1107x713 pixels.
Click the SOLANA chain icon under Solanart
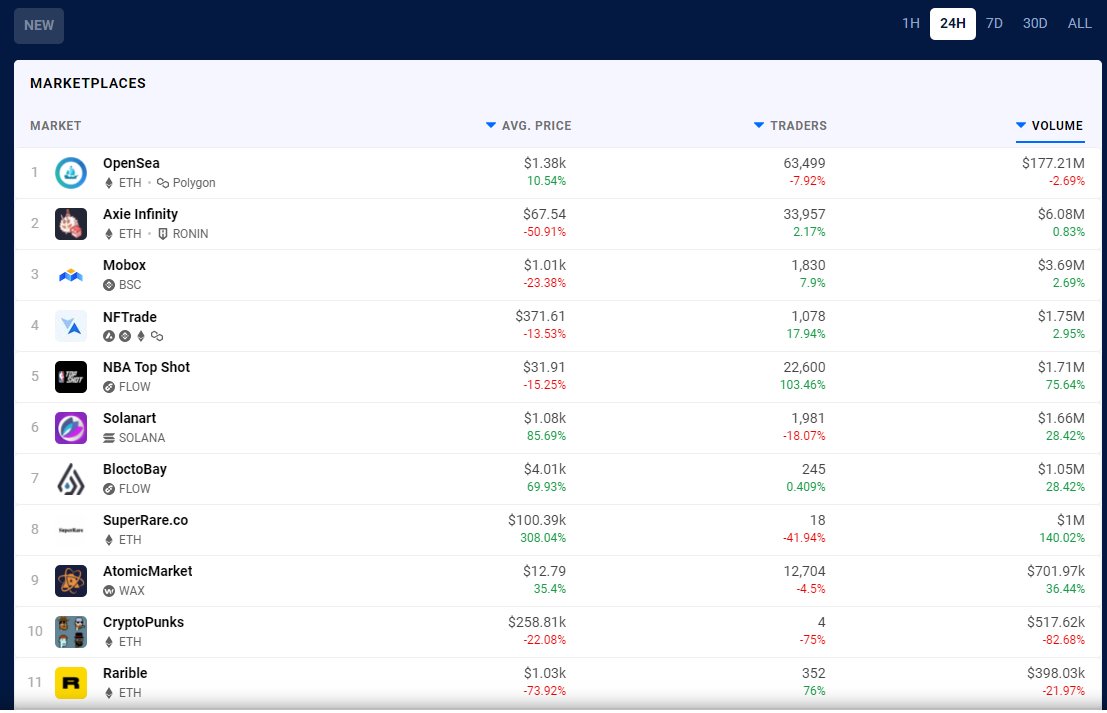coord(110,437)
